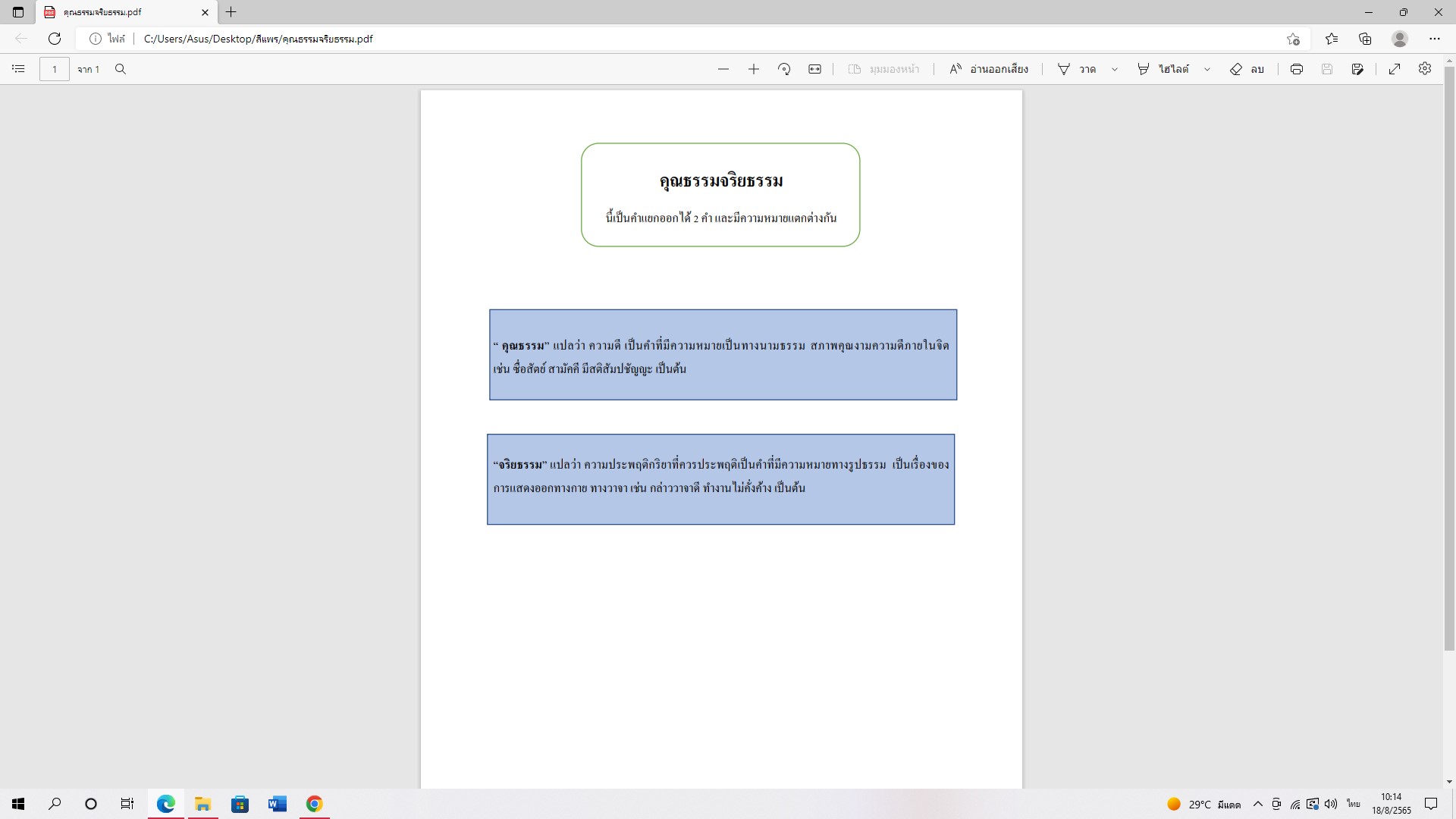This screenshot has height=819, width=1456.
Task: Show hidden system tray icons chevron
Action: pyautogui.click(x=1258, y=804)
